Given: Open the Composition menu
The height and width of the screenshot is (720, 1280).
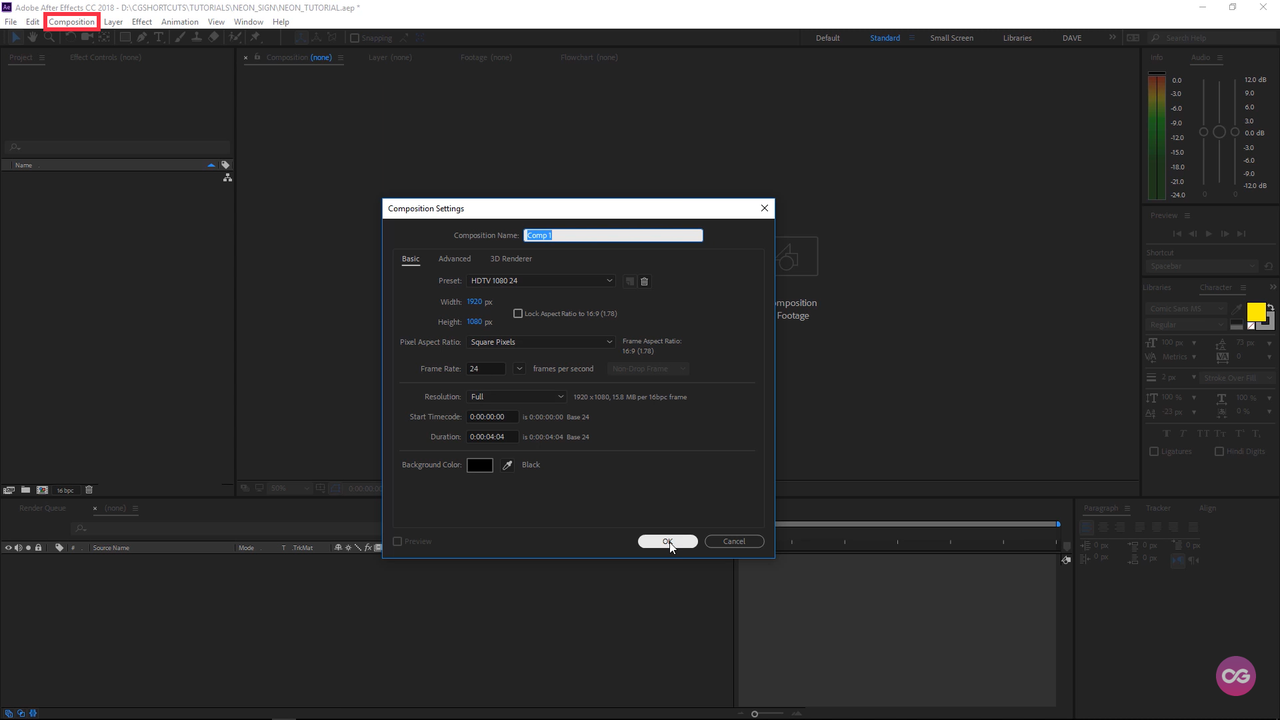Looking at the screenshot, I should pyautogui.click(x=71, y=21).
